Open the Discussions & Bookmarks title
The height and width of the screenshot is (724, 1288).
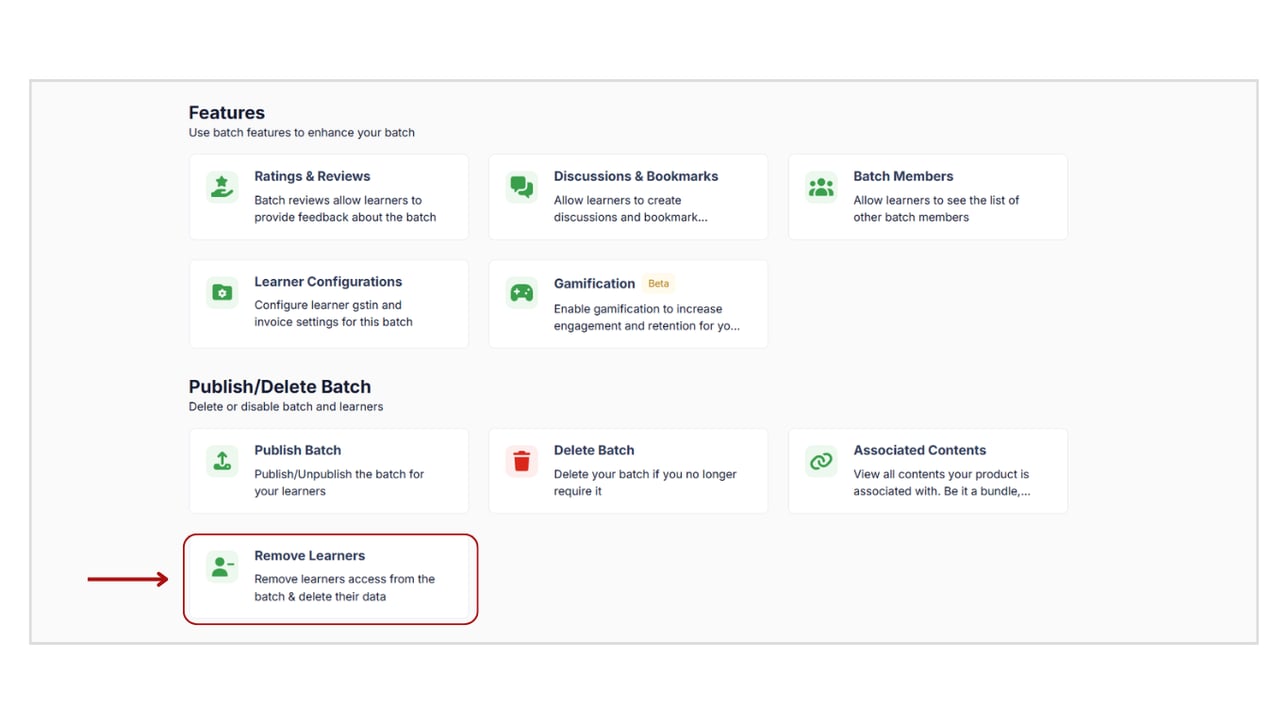point(636,176)
